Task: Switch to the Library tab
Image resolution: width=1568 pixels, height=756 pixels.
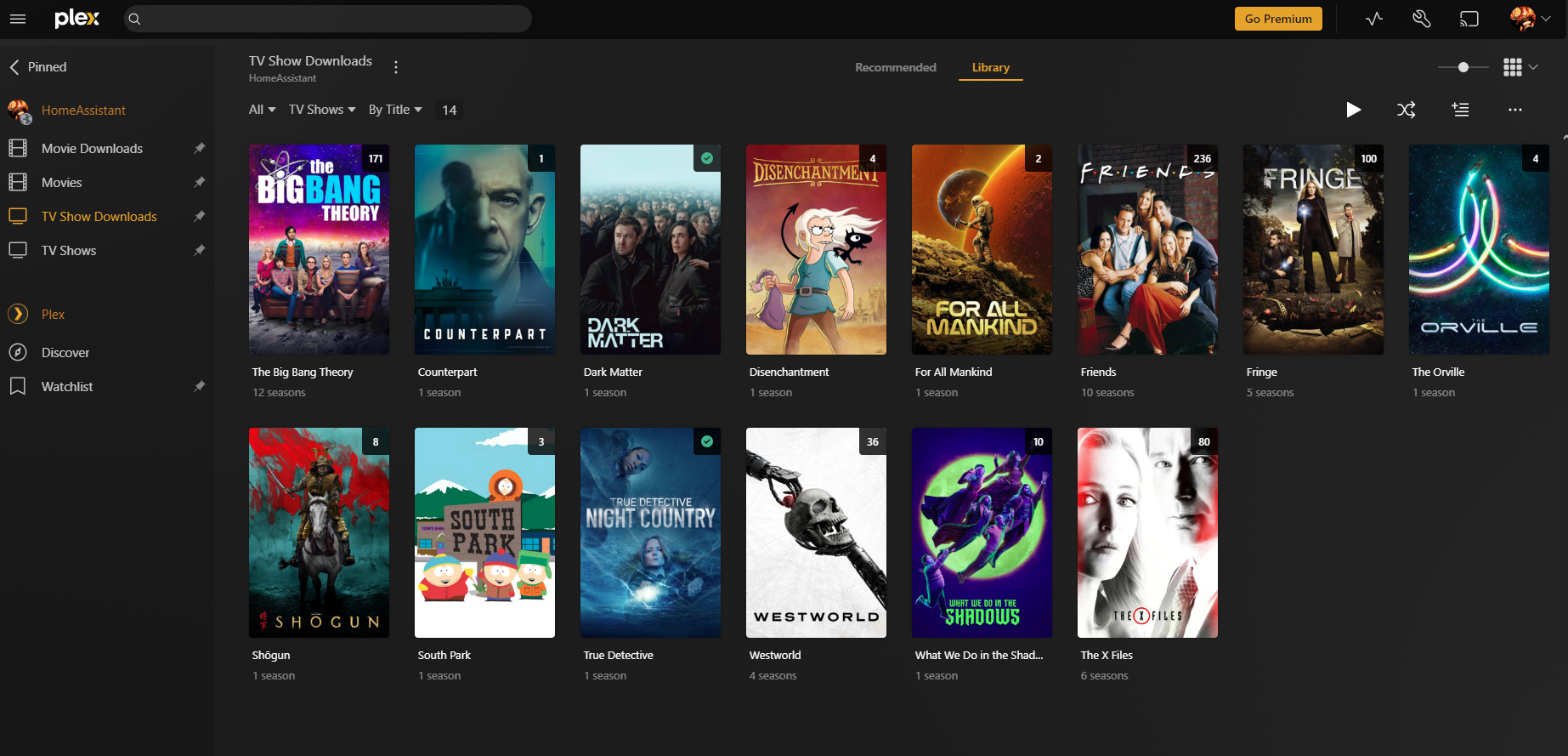Action: [x=991, y=67]
